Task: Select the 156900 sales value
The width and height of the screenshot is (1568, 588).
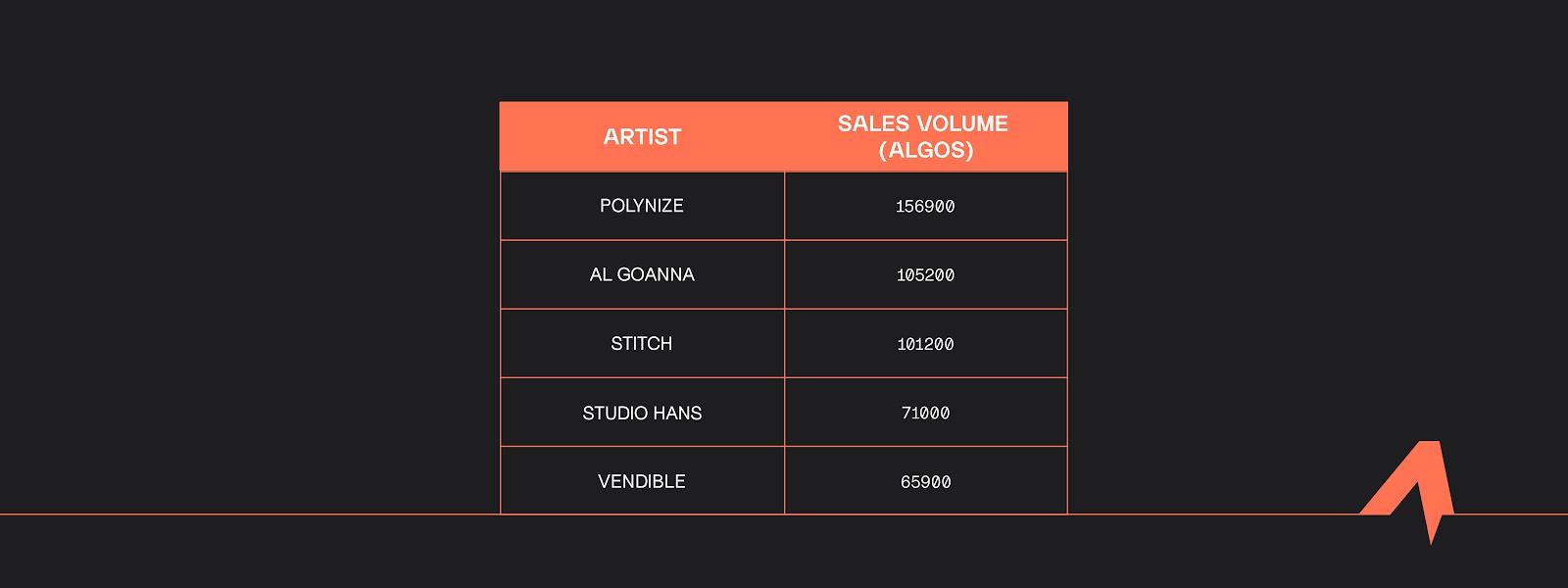Action: click(x=925, y=207)
